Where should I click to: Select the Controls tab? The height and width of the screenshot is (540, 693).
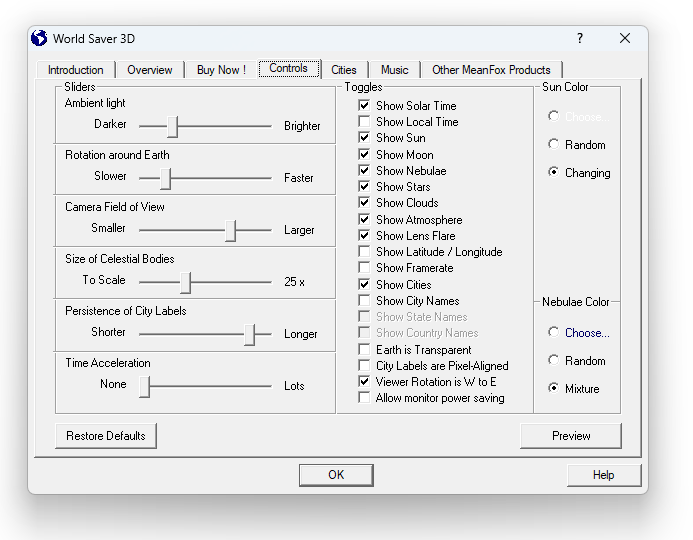coord(289,68)
